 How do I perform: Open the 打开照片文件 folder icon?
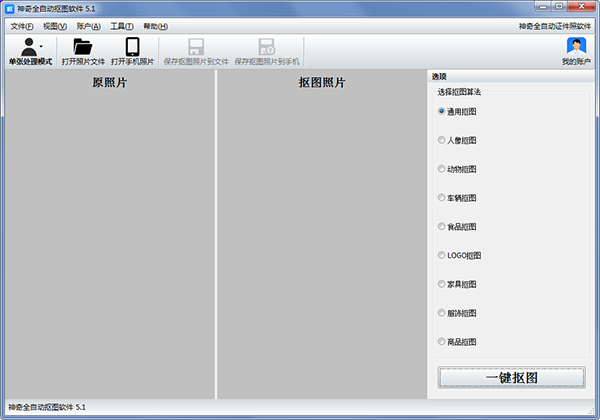[x=83, y=46]
